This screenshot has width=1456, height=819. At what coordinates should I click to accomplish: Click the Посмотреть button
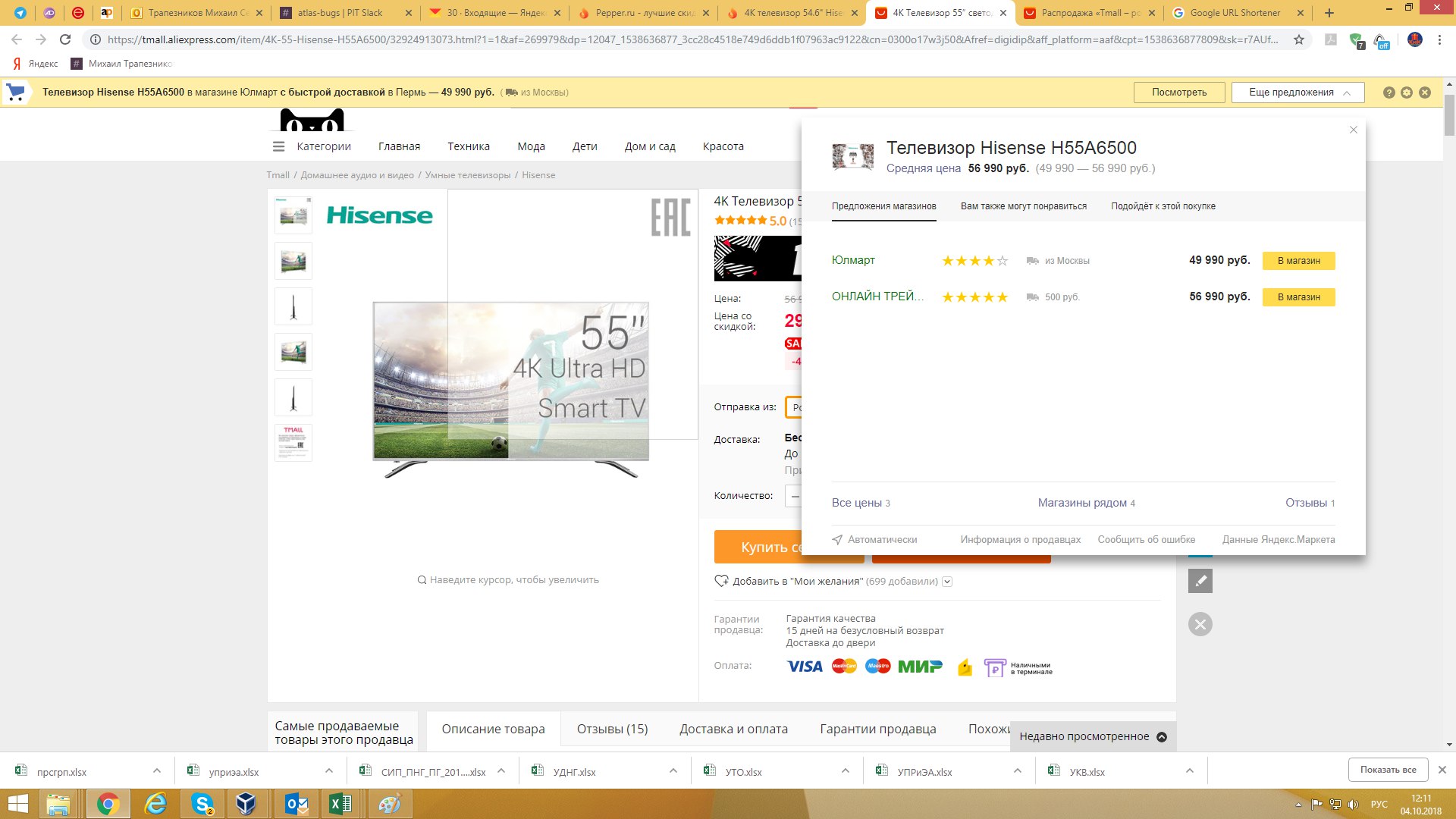[x=1179, y=93]
